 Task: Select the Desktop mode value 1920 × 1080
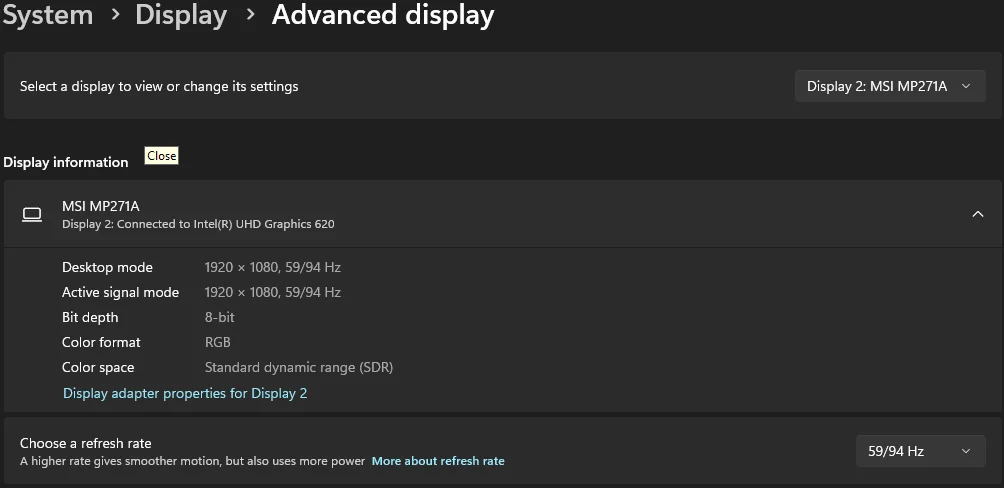coord(273,267)
